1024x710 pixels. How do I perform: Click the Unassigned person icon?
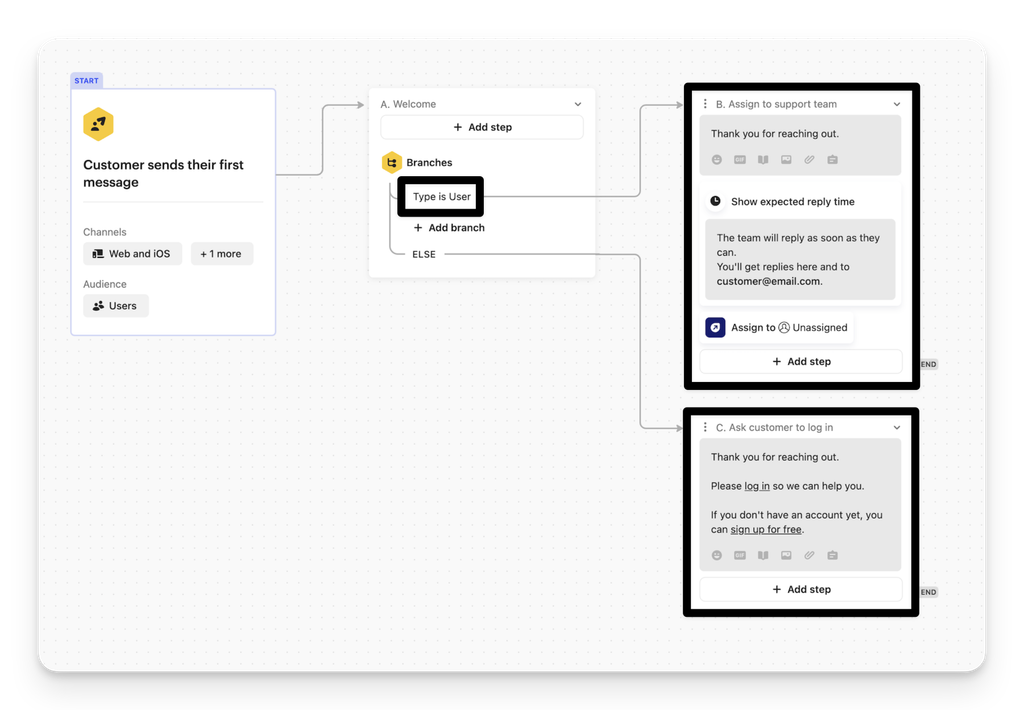(x=784, y=327)
